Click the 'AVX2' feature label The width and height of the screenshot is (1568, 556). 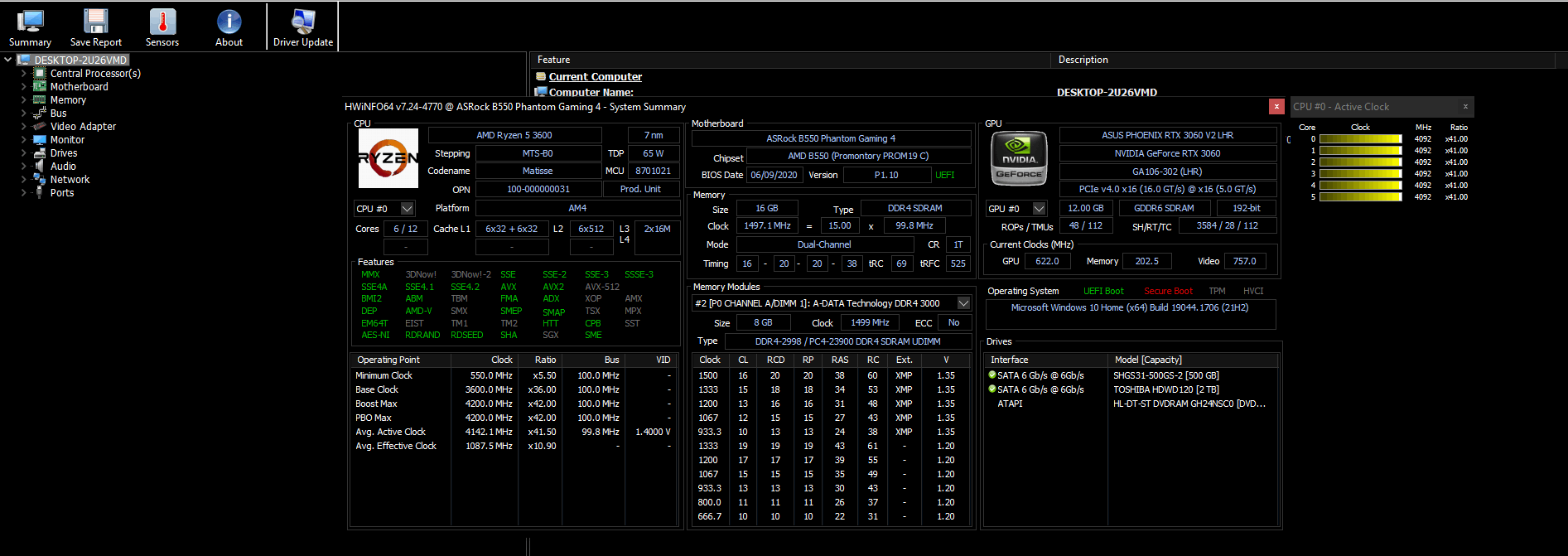[553, 287]
